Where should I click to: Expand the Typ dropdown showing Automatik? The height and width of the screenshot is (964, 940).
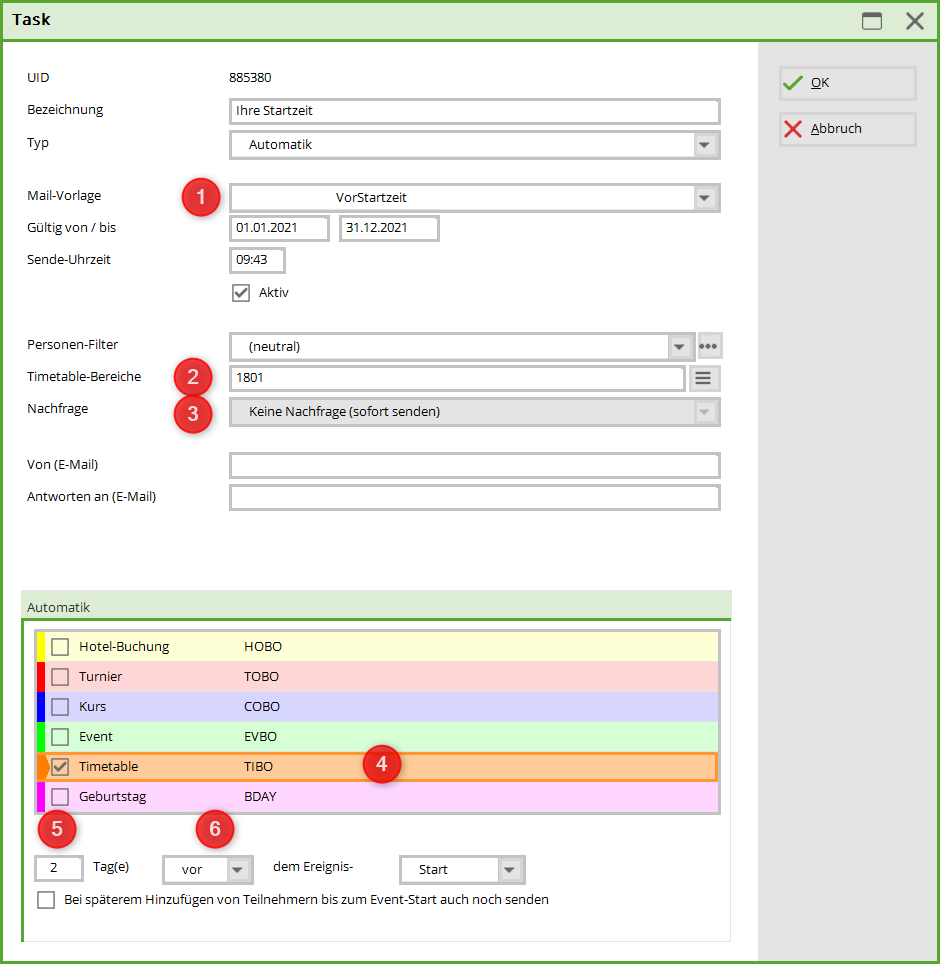pos(706,145)
